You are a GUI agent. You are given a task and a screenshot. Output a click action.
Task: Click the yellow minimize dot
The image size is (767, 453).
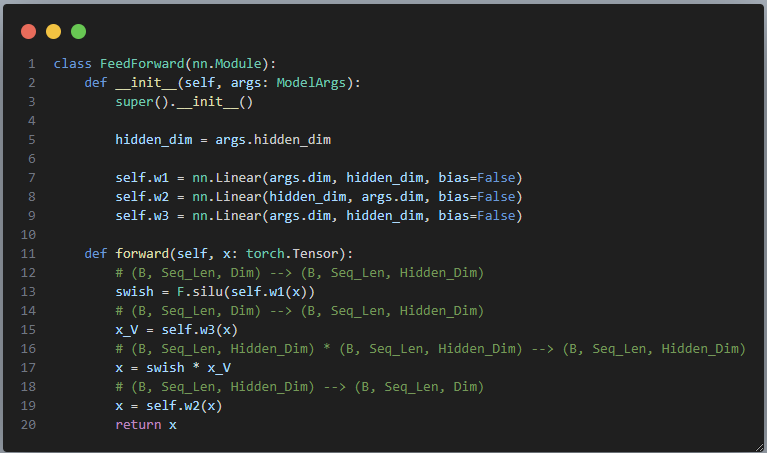click(x=53, y=31)
